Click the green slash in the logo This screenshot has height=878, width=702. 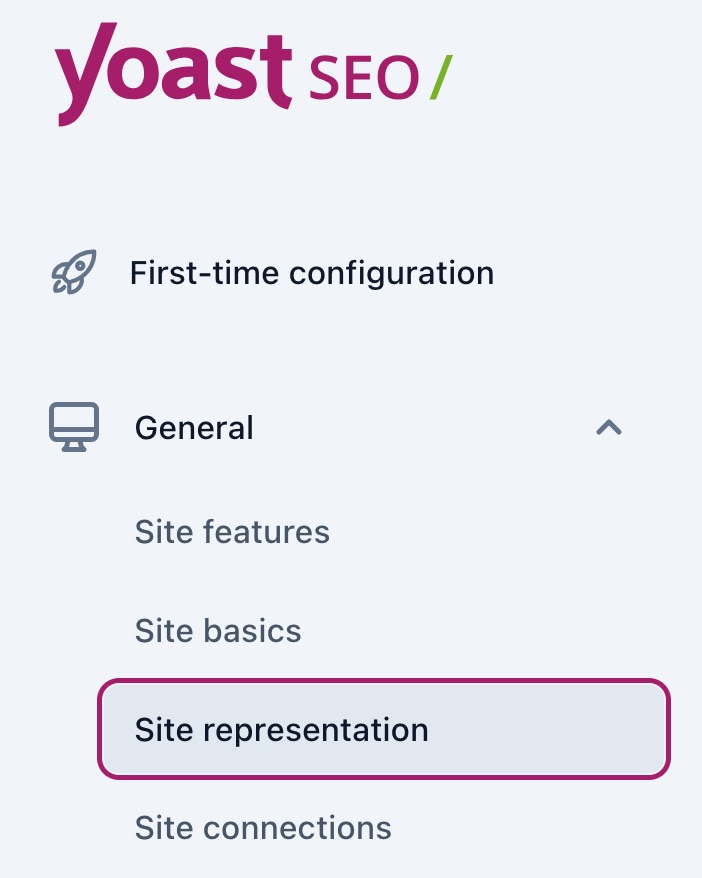[x=440, y=78]
